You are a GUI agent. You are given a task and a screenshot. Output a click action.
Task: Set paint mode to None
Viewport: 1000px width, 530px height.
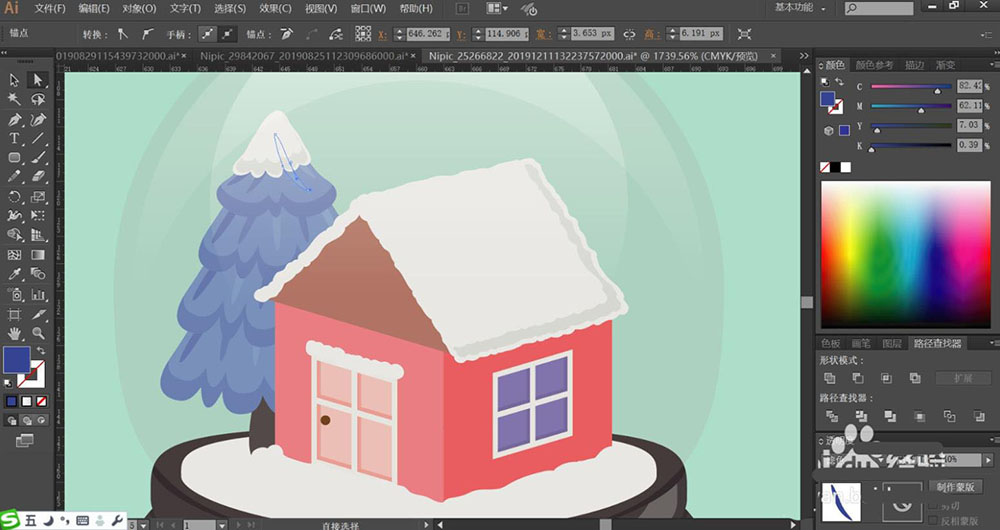41,401
